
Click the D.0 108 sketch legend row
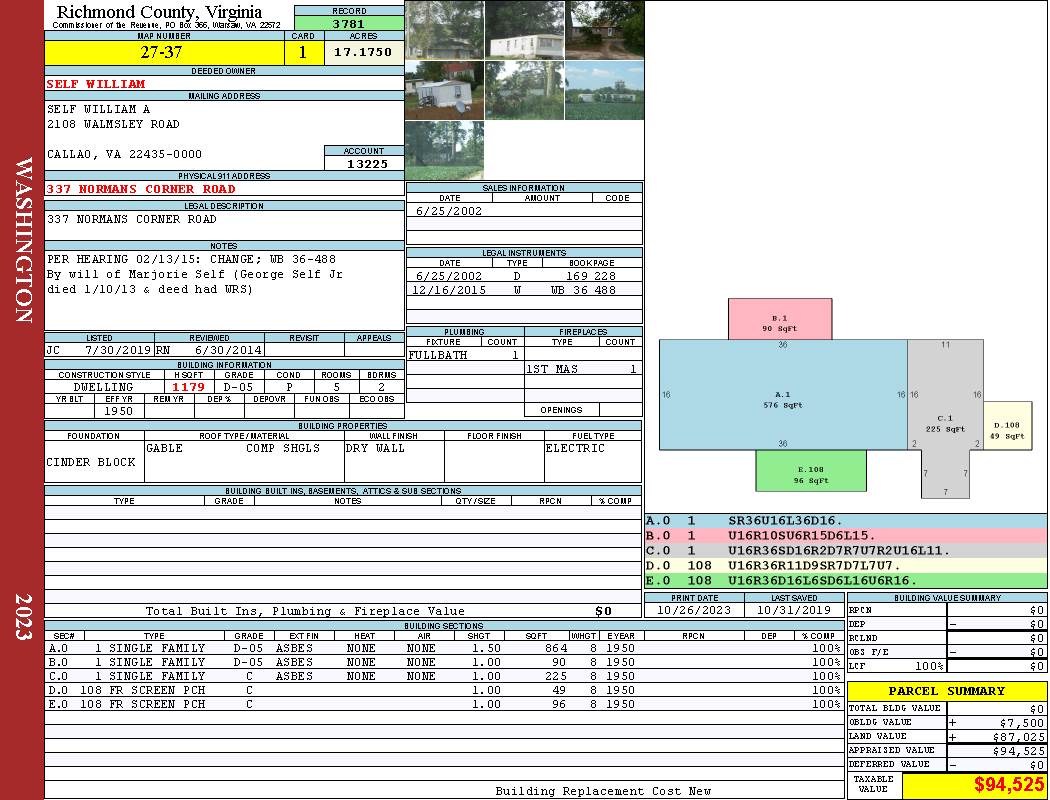(846, 566)
